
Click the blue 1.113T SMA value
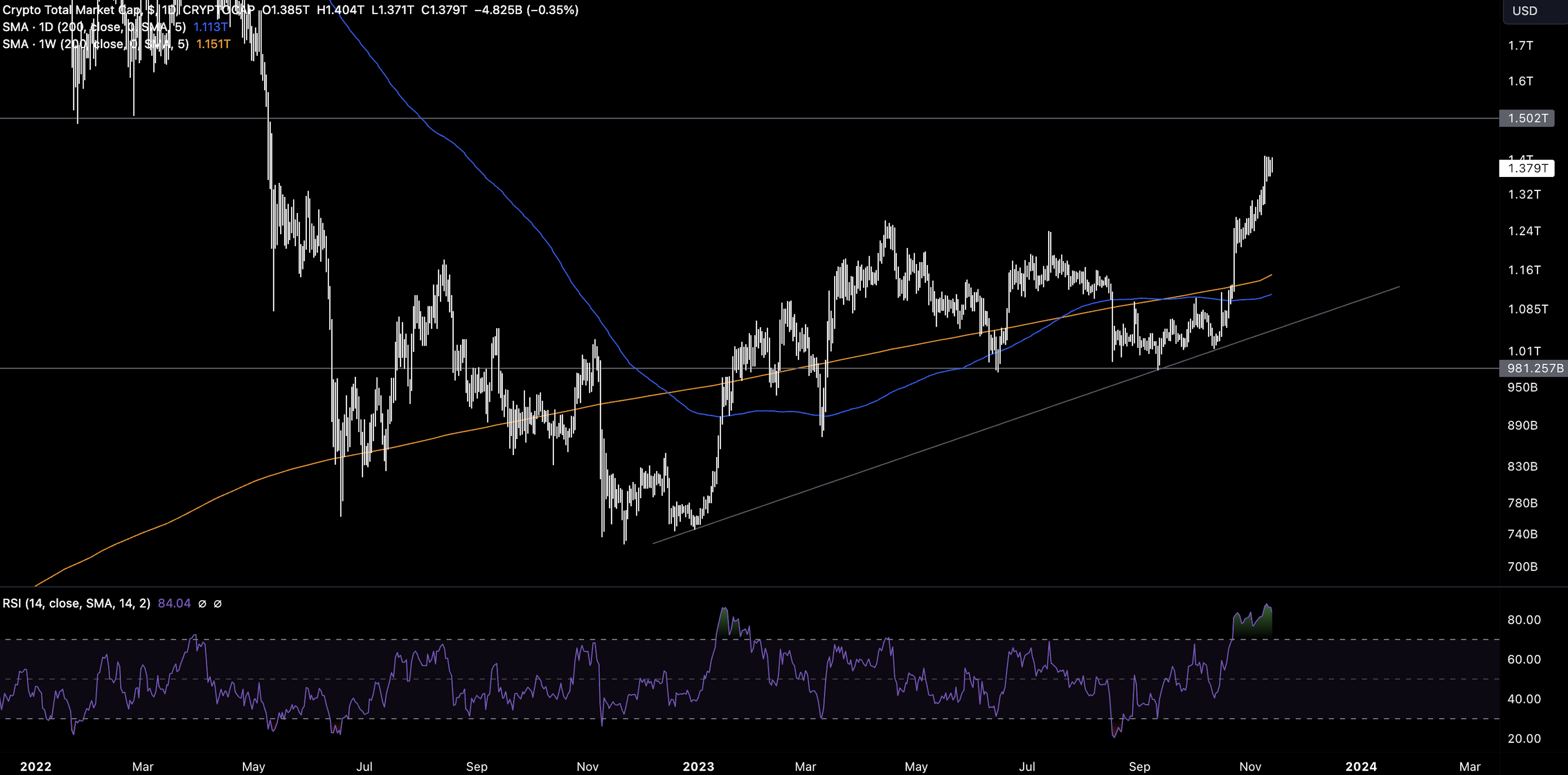[210, 27]
